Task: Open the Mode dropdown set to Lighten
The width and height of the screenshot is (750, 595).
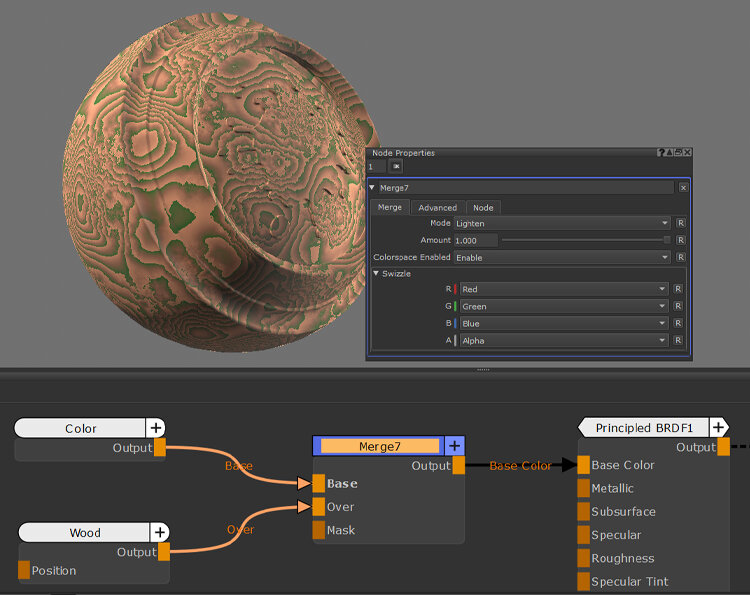Action: pos(561,223)
